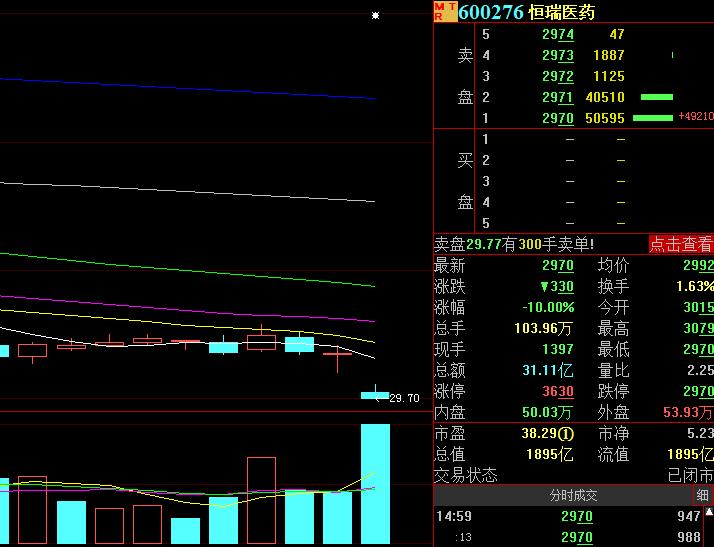The width and height of the screenshot is (714, 547).
Task: Click stock code 600276
Action: click(491, 12)
